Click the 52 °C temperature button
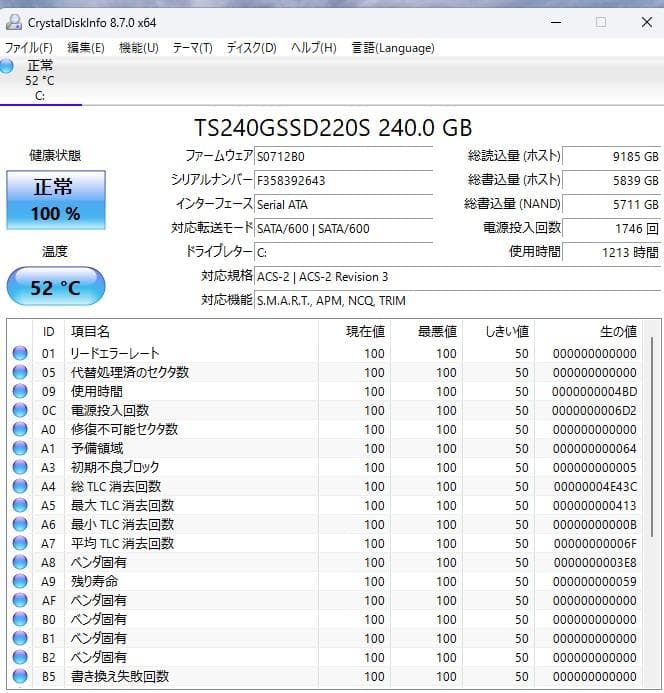 56,287
